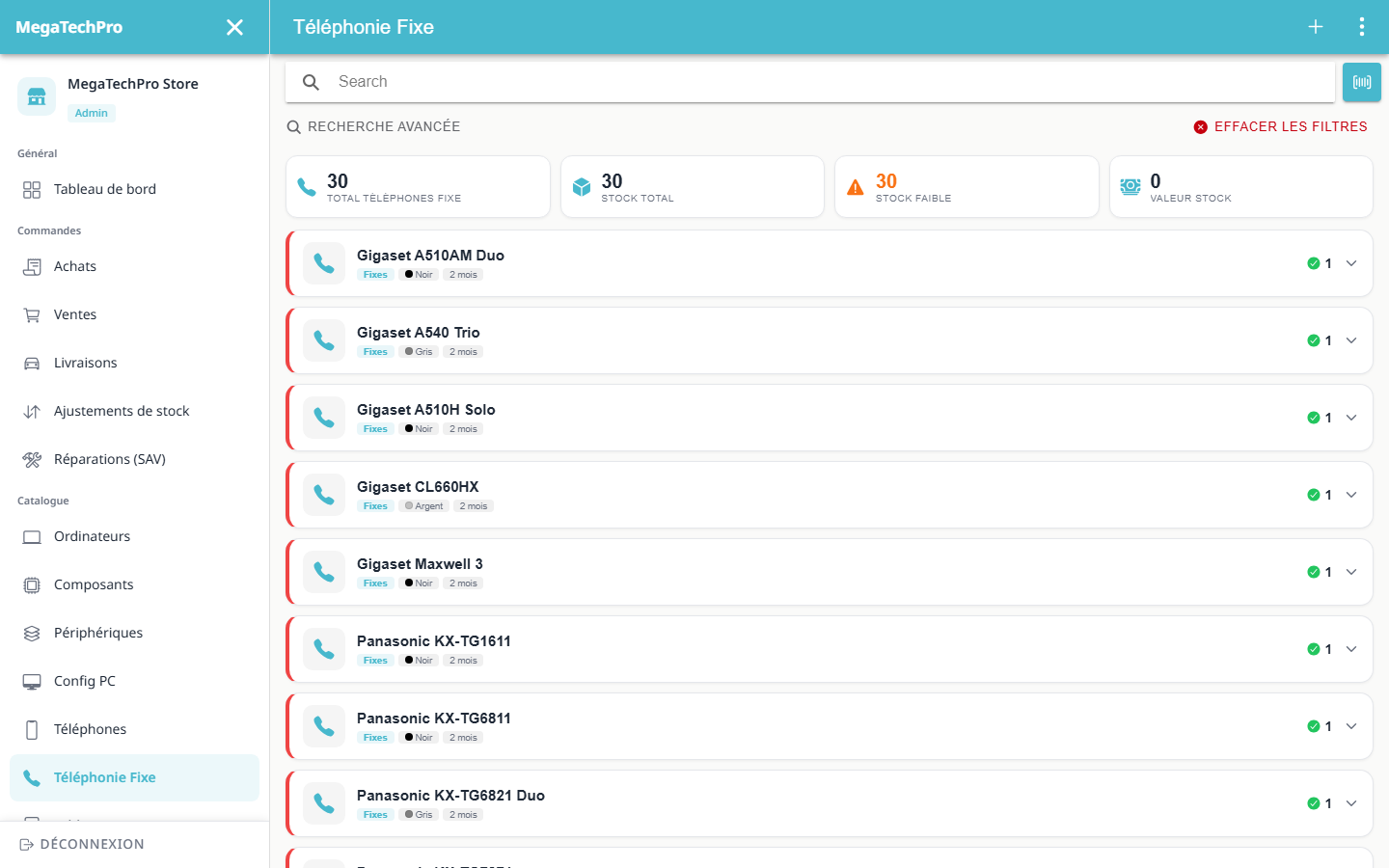Click the Gris color tag on Gigaset A540 Trio
The width and height of the screenshot is (1389, 868).
coord(419,352)
